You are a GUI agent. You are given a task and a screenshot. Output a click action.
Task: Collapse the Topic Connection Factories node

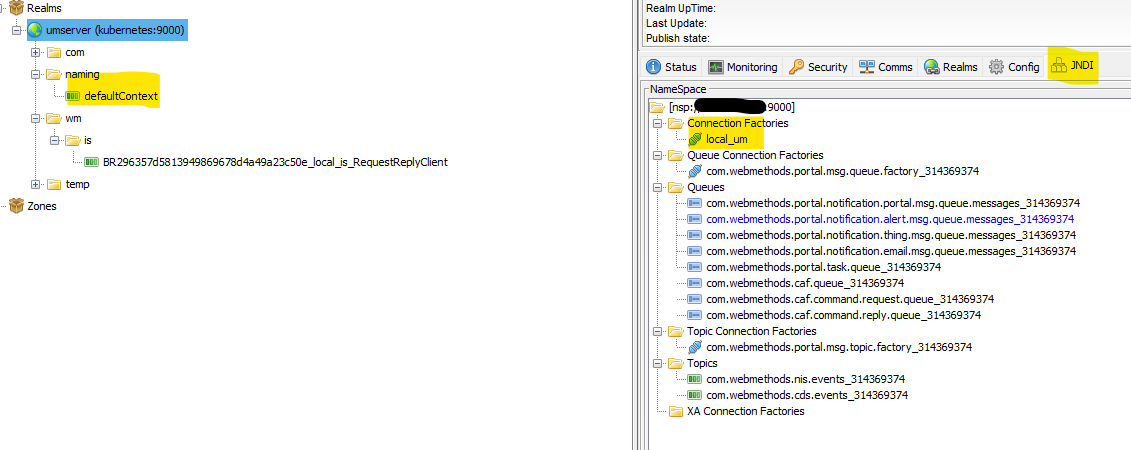(x=657, y=331)
